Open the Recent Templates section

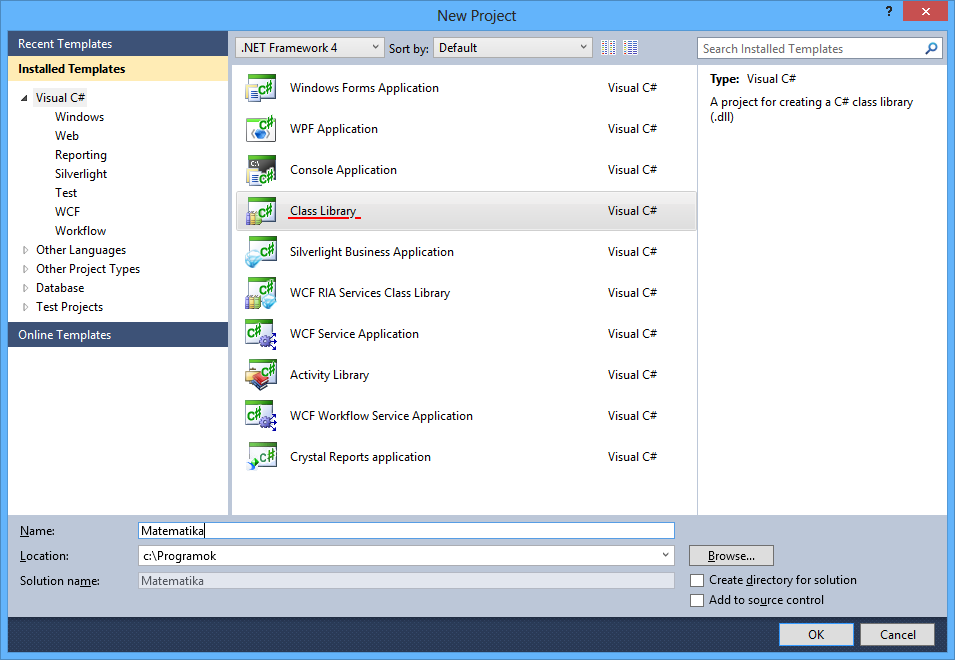point(118,44)
